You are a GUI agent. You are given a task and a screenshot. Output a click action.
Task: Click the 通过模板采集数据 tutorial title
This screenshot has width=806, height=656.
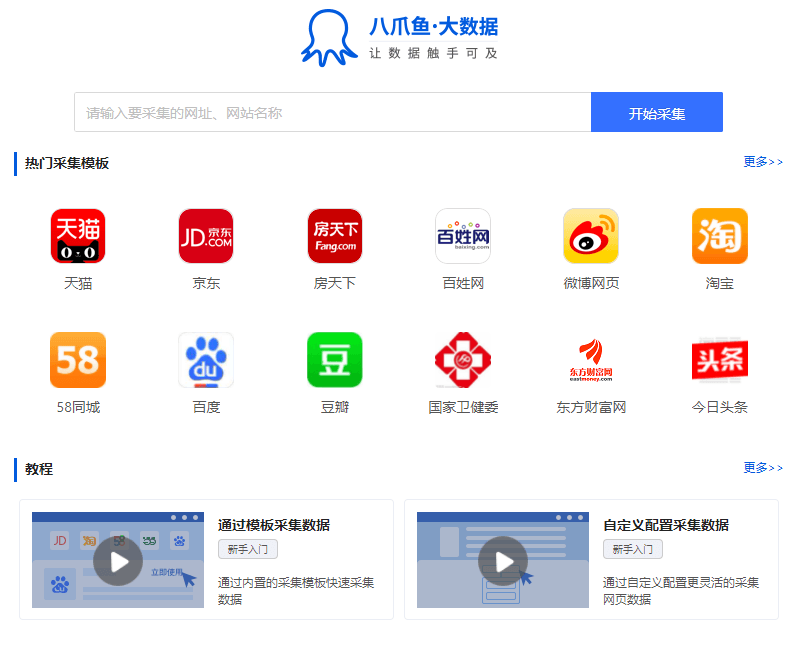click(x=273, y=525)
